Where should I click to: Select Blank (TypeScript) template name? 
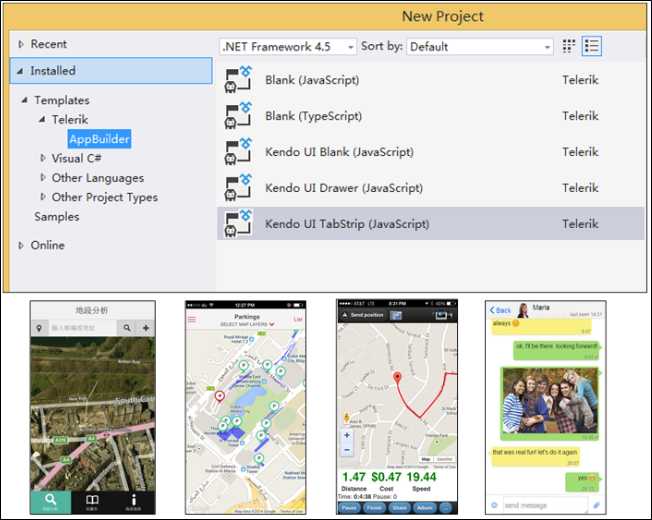[314, 116]
